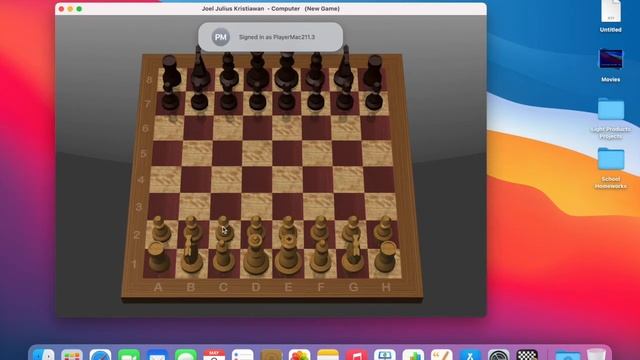The height and width of the screenshot is (360, 640).
Task: Click the Chess window title bar text
Action: coord(271,9)
